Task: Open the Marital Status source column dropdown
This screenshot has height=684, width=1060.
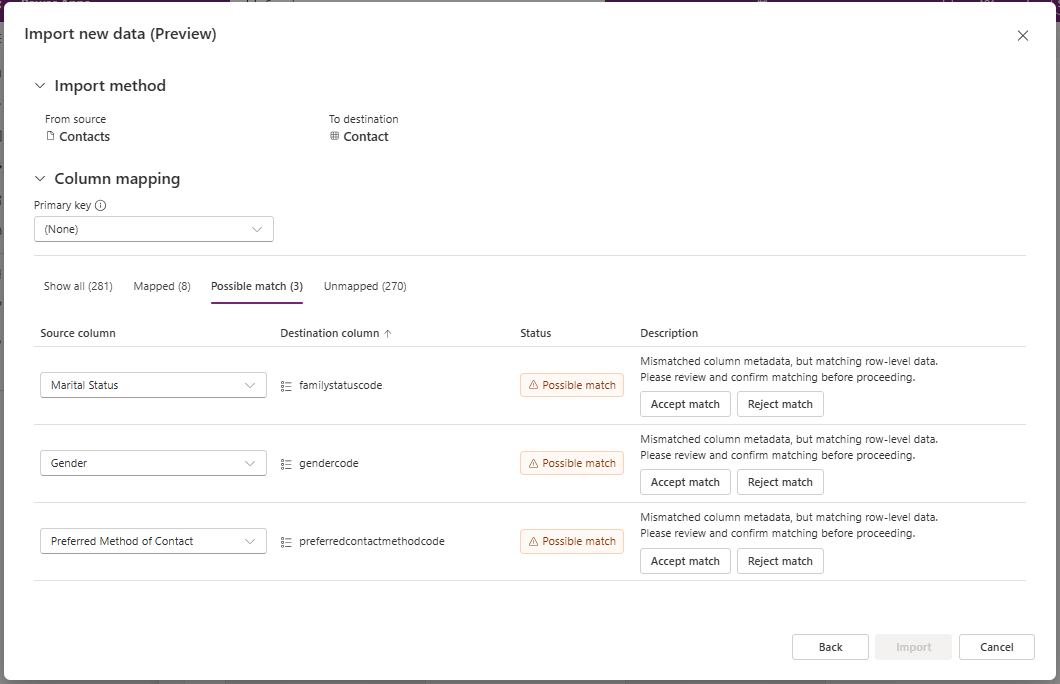Action: coord(153,385)
